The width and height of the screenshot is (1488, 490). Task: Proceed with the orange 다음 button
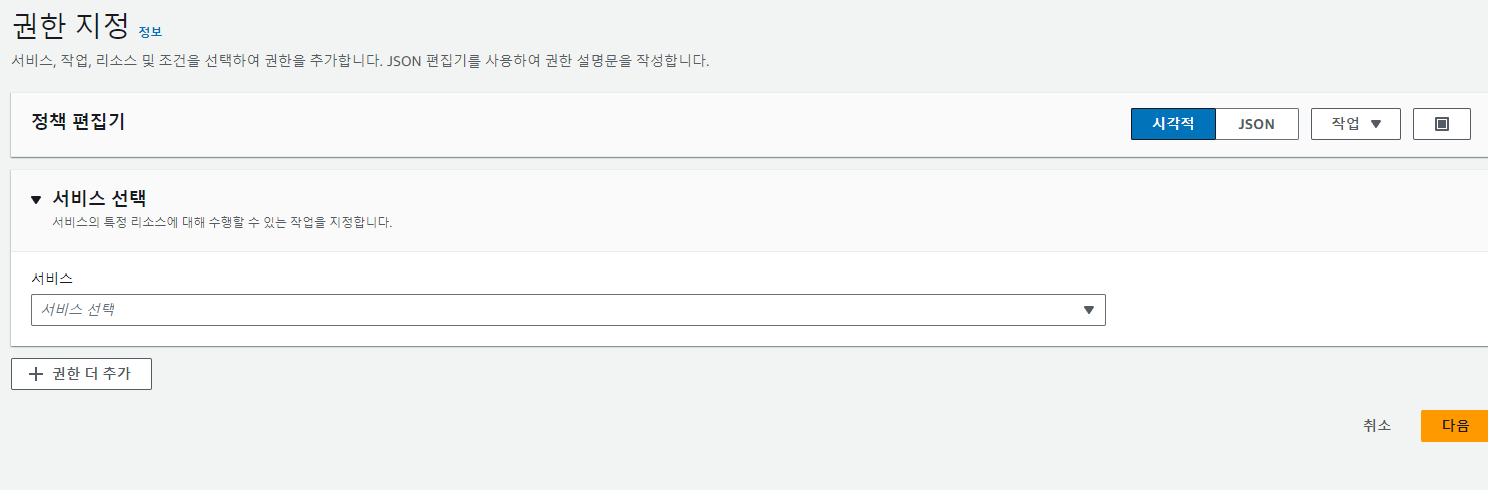coord(1455,425)
